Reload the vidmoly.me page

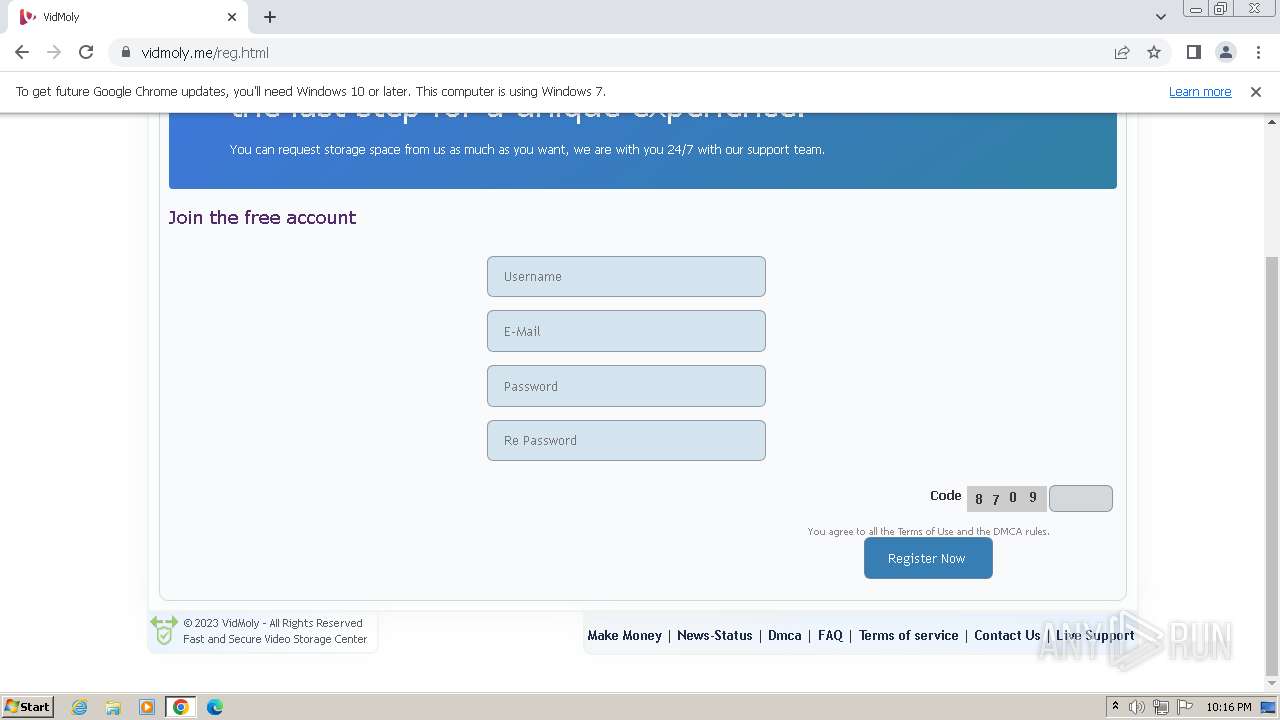point(86,52)
